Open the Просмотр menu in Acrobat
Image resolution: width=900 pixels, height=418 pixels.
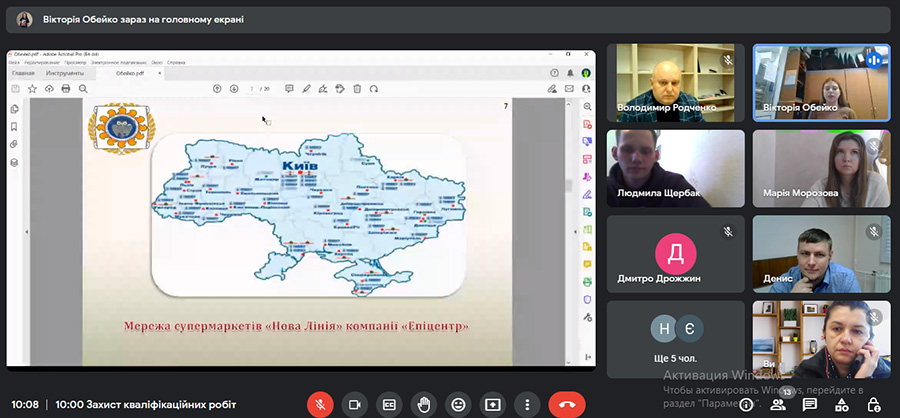[76, 62]
